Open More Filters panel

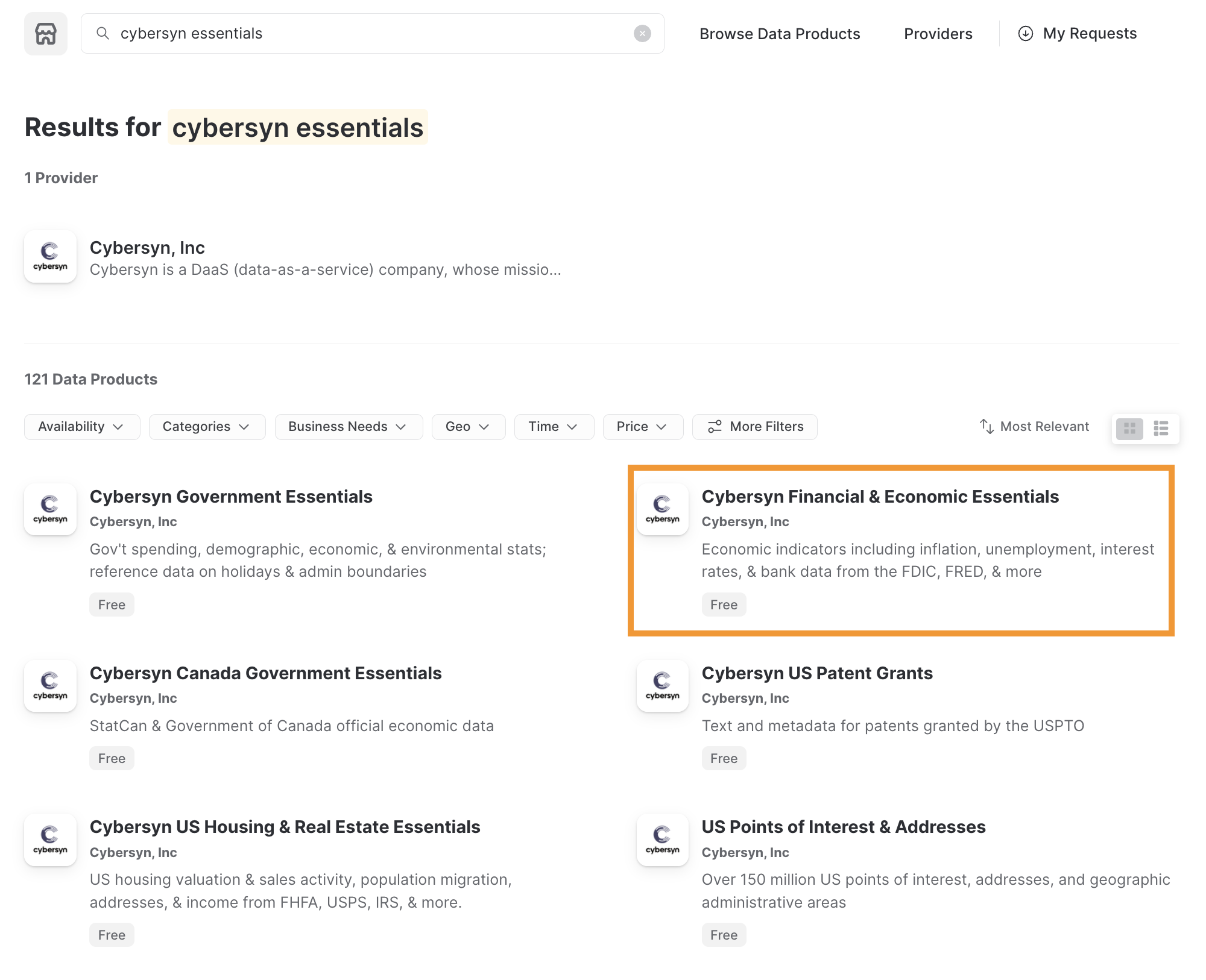pyautogui.click(x=755, y=427)
